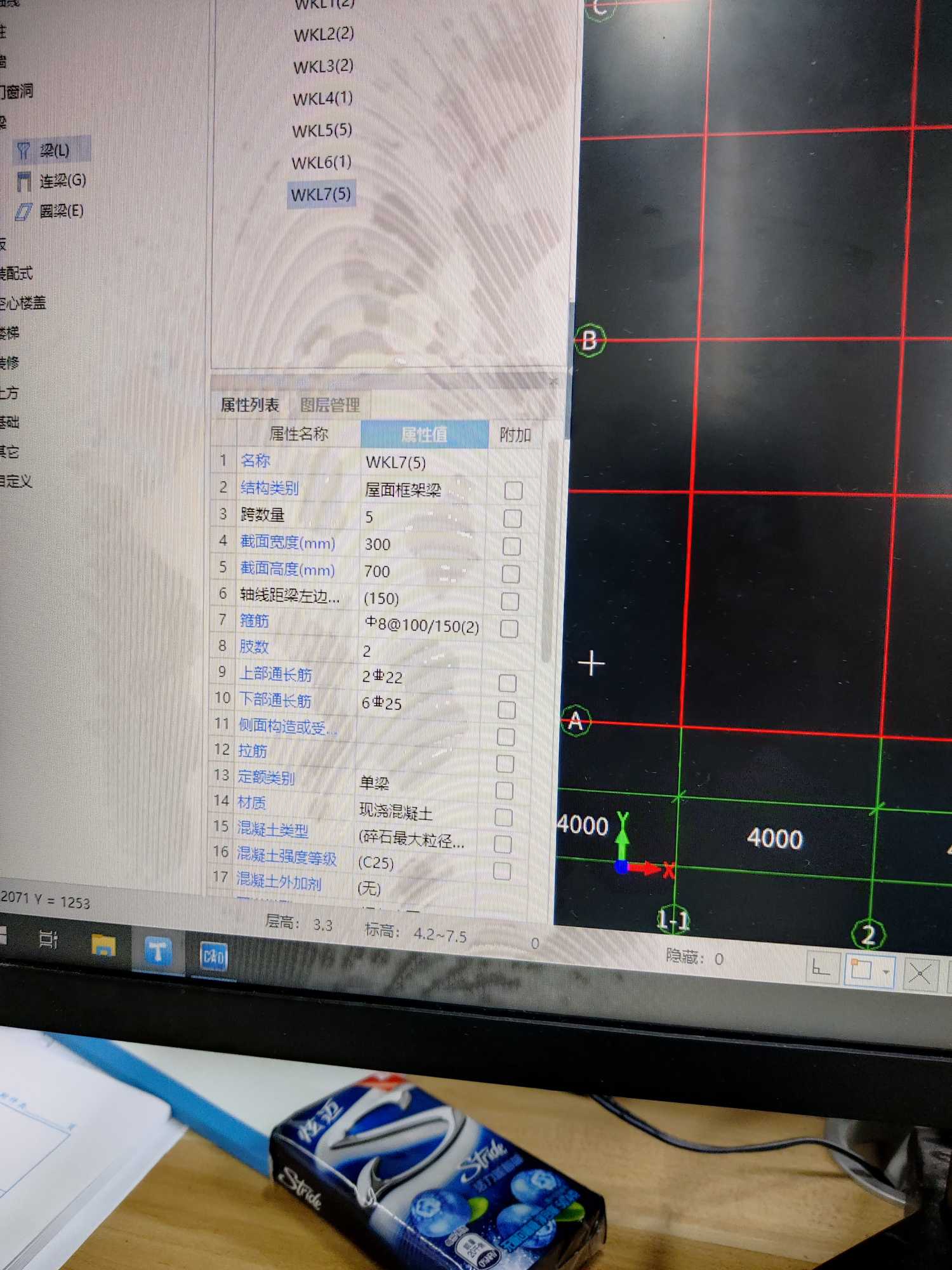Click the 附加 column header

515,435
